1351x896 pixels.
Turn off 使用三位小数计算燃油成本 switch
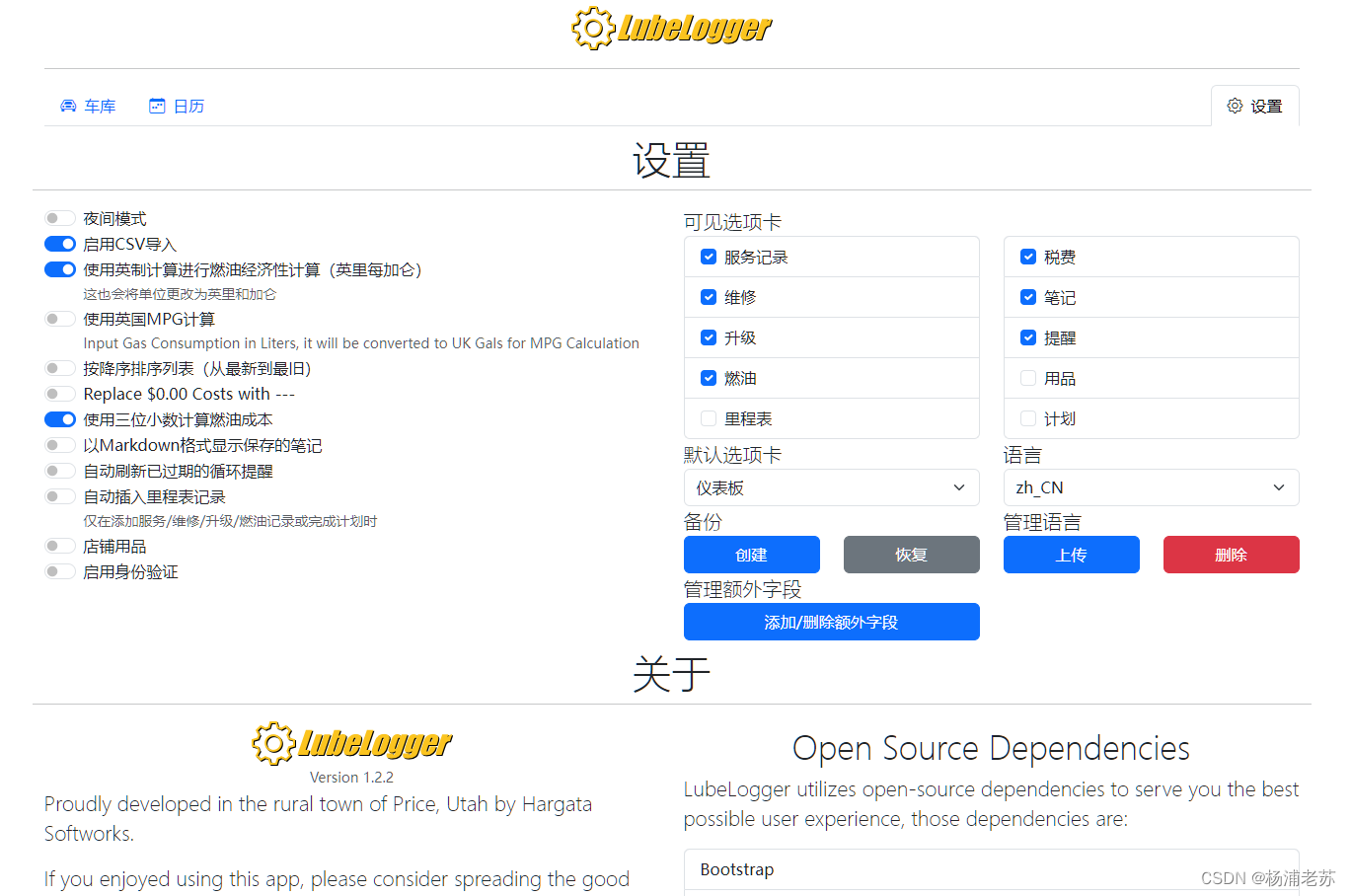(60, 419)
